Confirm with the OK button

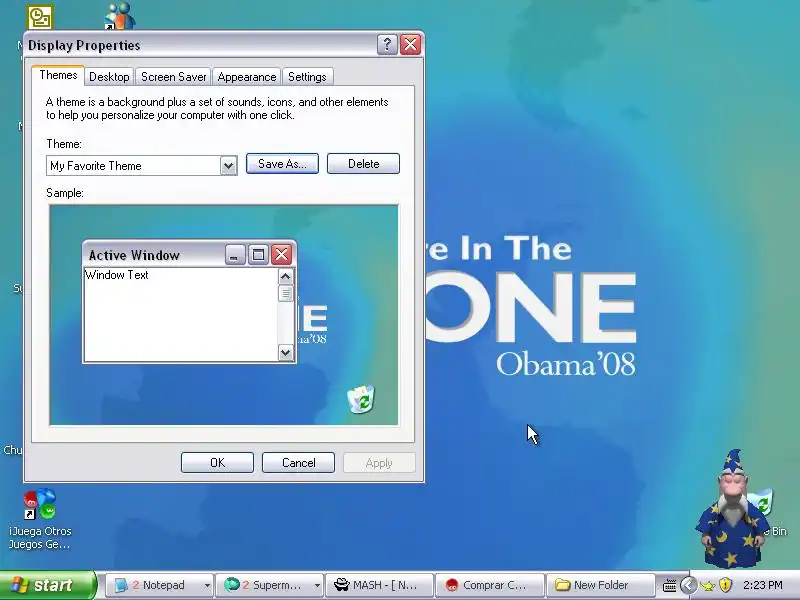pos(217,463)
